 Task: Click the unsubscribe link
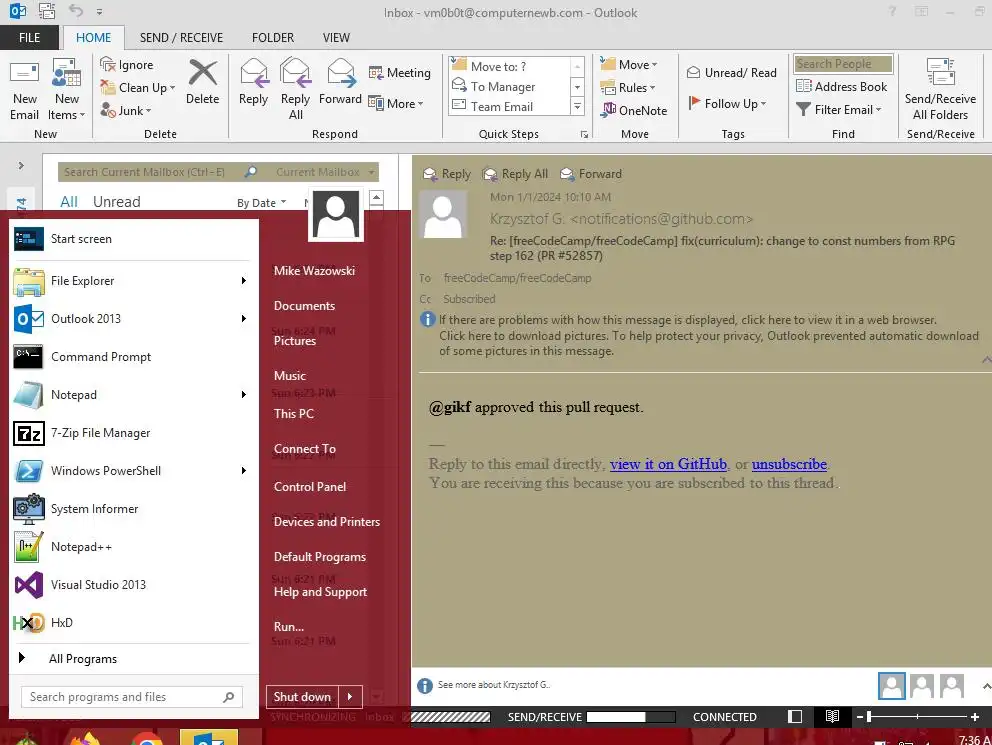[x=789, y=464]
